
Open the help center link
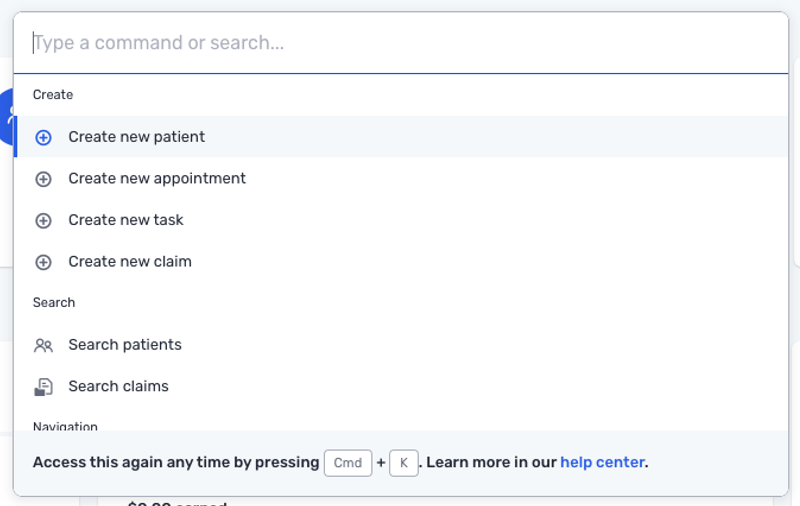click(x=603, y=462)
